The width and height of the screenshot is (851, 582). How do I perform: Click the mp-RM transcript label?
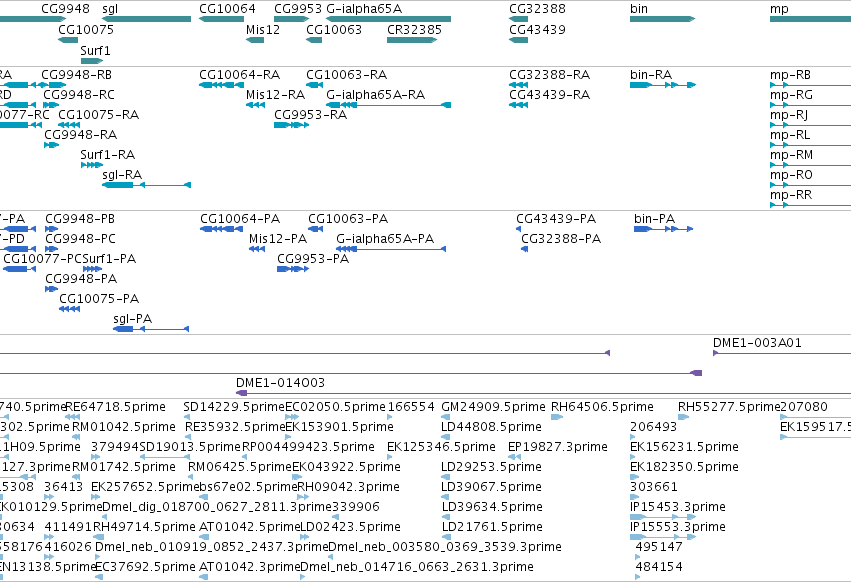[791, 155]
